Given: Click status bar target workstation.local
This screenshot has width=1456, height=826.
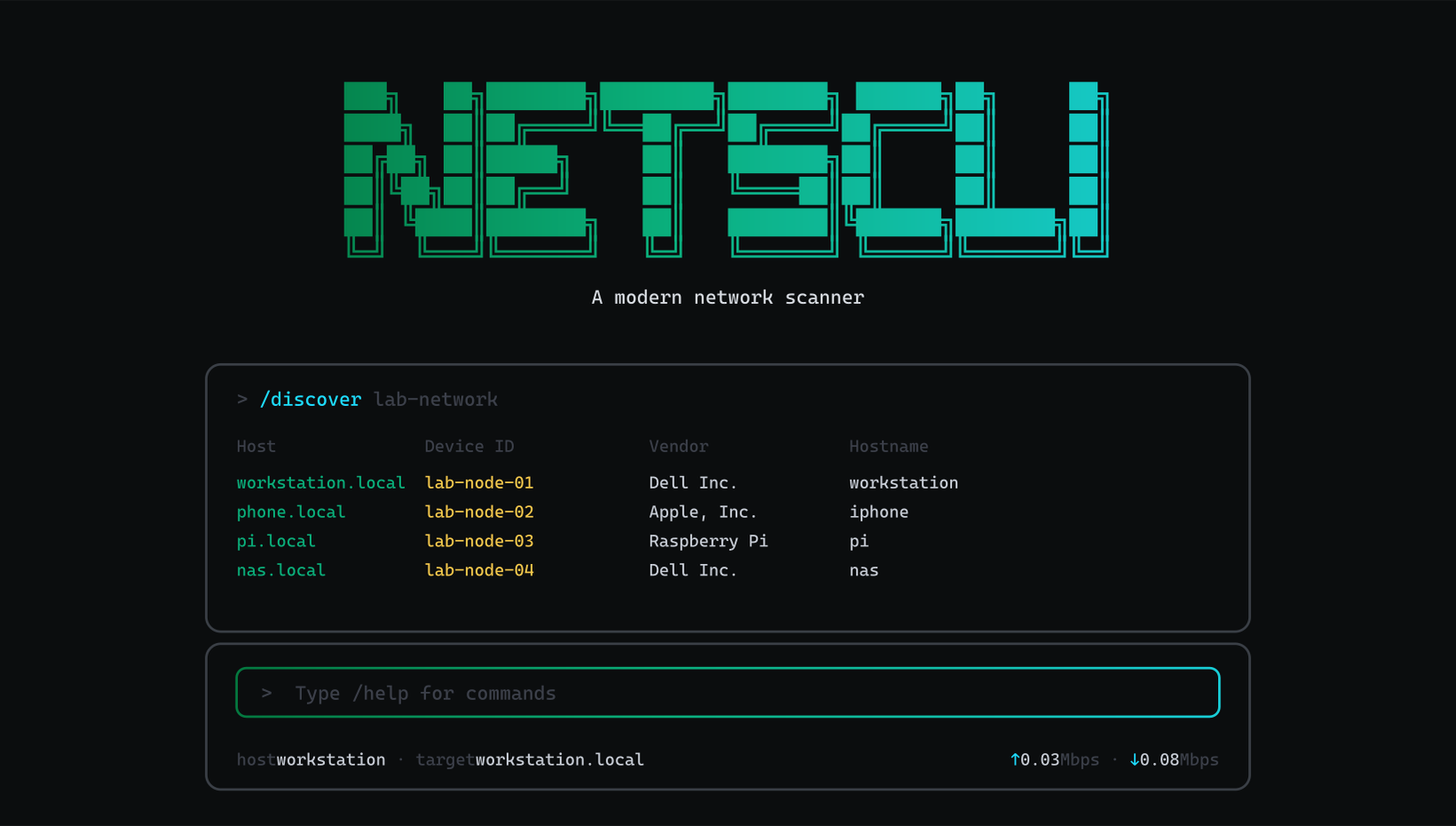Looking at the screenshot, I should 560,760.
